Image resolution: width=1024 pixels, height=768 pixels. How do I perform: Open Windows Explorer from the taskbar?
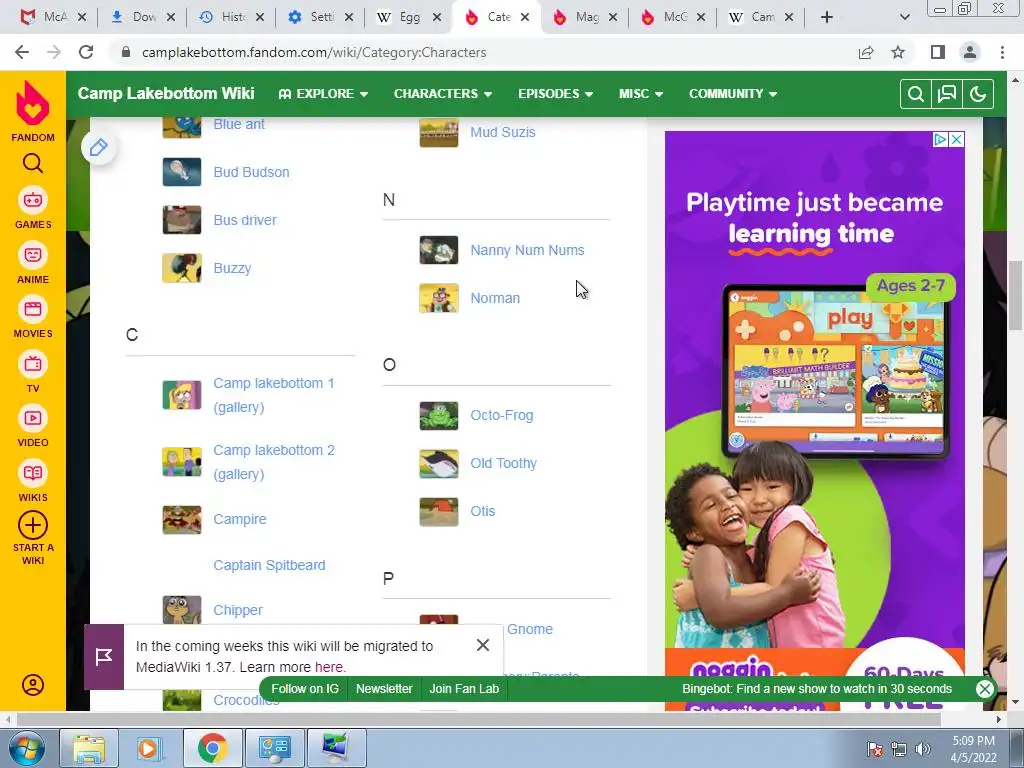point(89,748)
